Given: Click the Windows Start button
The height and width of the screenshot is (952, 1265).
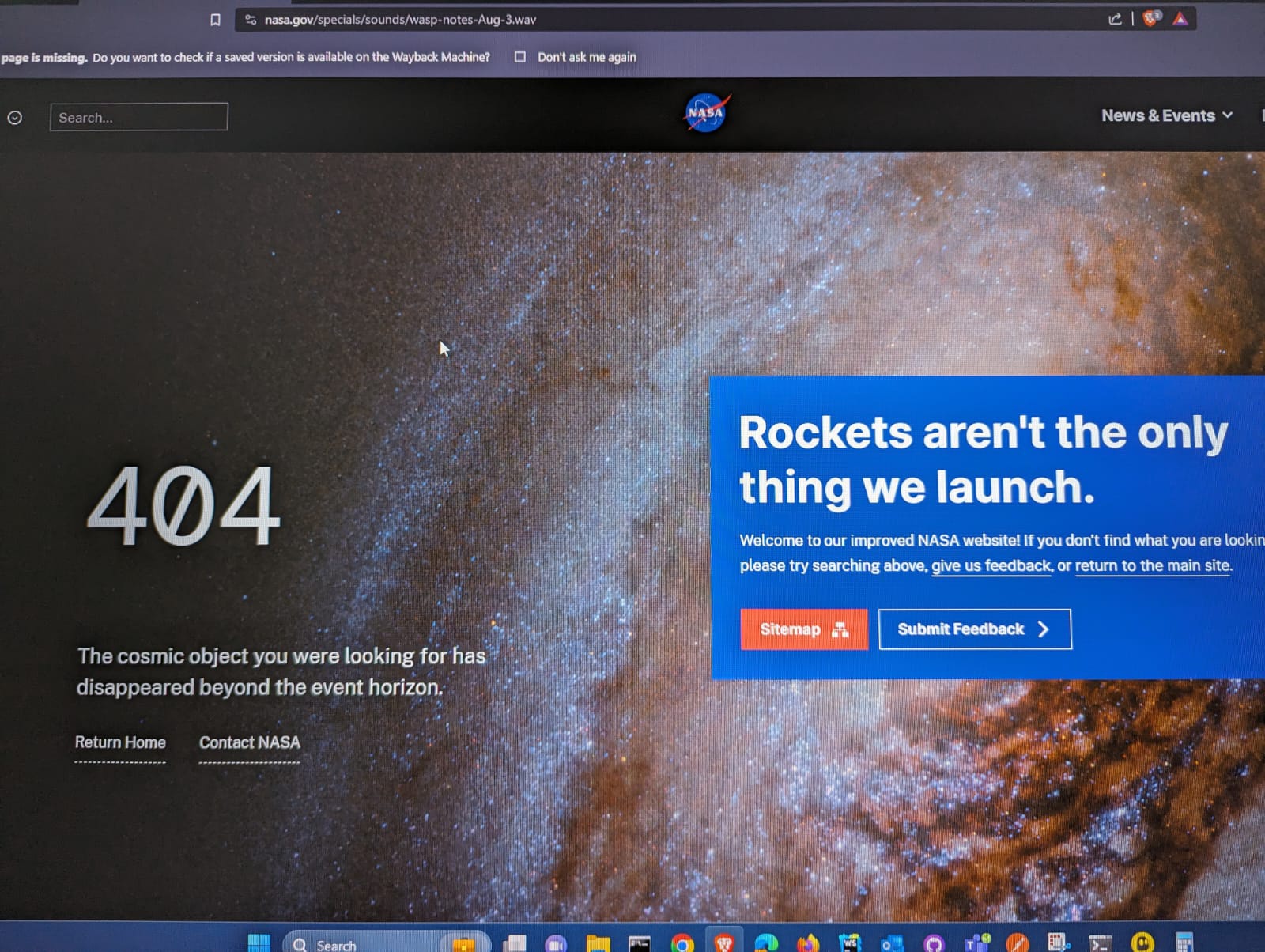Looking at the screenshot, I should pyautogui.click(x=259, y=943).
